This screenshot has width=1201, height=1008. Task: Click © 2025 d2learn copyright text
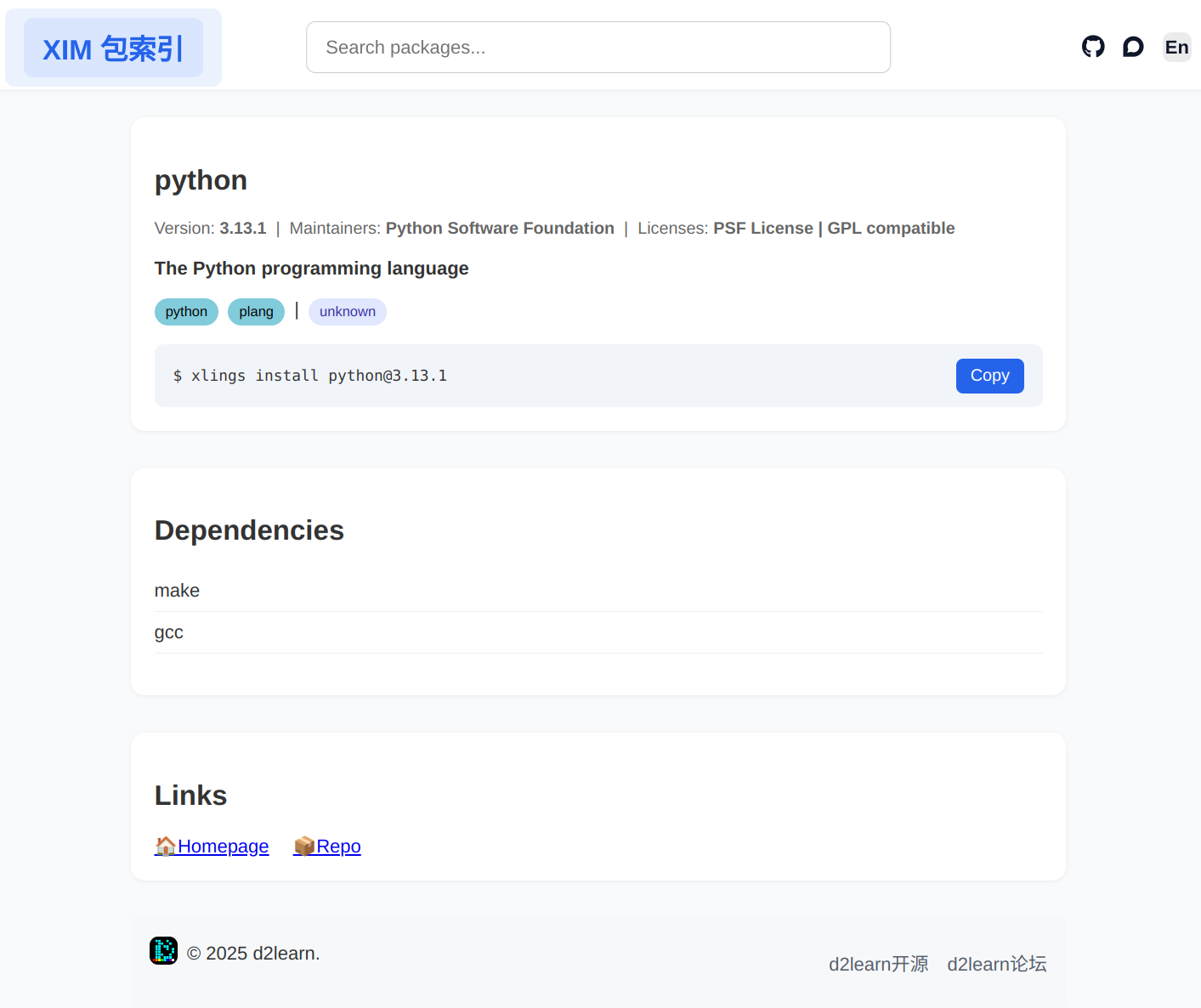coord(253,954)
